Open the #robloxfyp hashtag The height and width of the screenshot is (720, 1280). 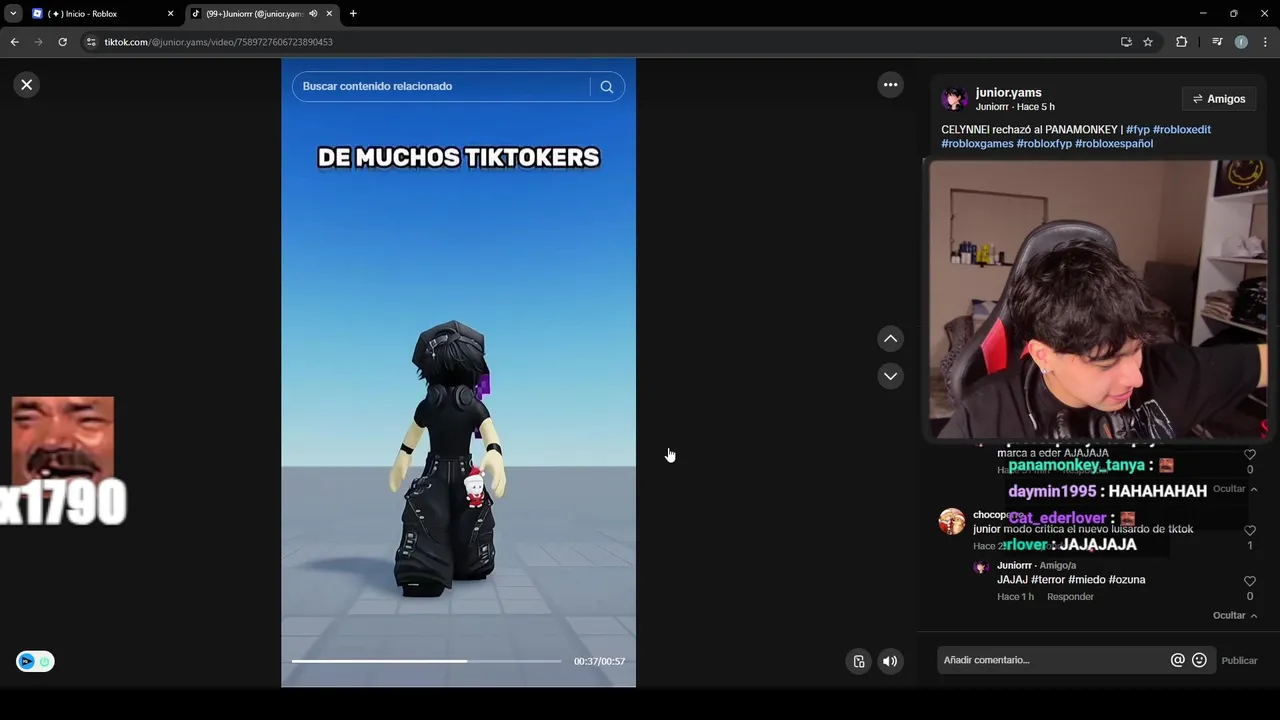pyautogui.click(x=1044, y=143)
